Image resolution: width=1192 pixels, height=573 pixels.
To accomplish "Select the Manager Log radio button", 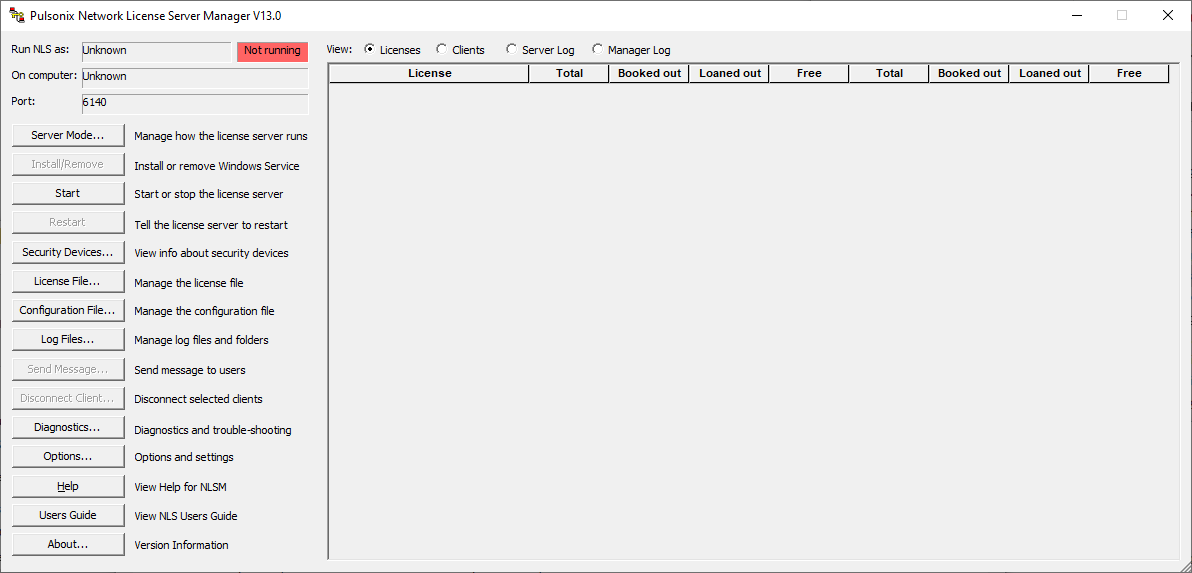I will click(598, 49).
